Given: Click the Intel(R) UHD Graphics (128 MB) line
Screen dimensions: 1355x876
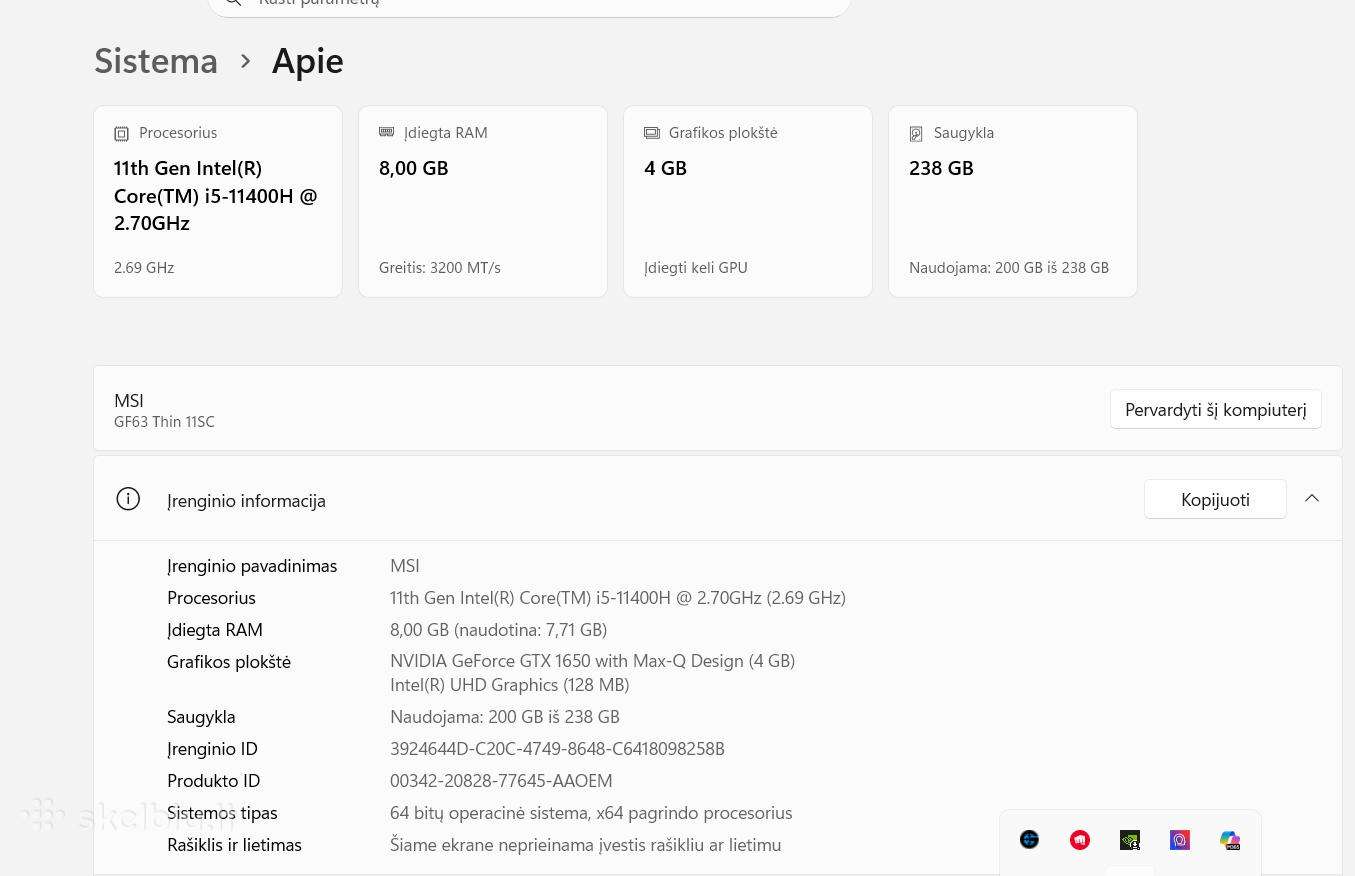Looking at the screenshot, I should [x=510, y=684].
